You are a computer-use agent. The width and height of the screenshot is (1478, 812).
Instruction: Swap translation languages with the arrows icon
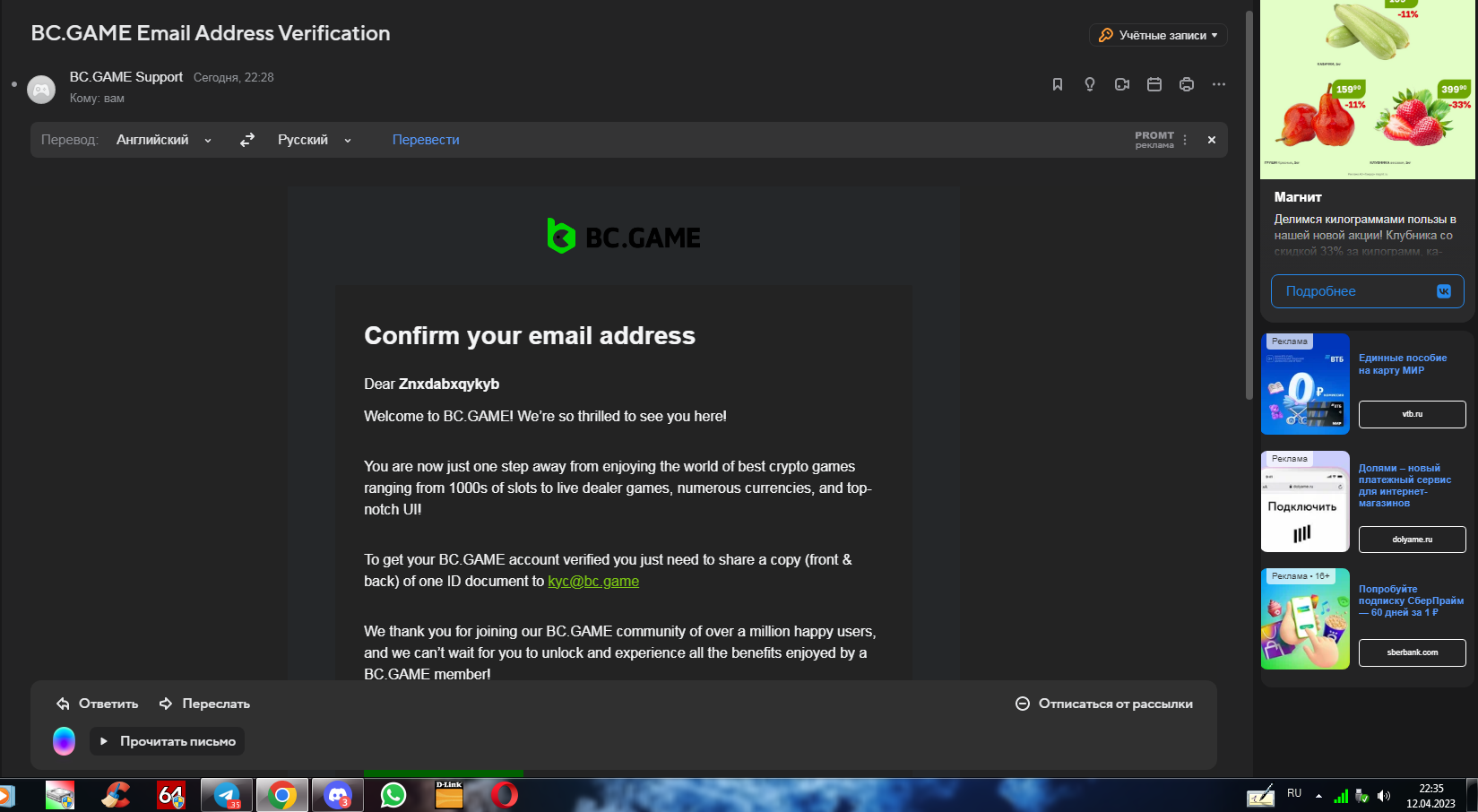[x=247, y=140]
